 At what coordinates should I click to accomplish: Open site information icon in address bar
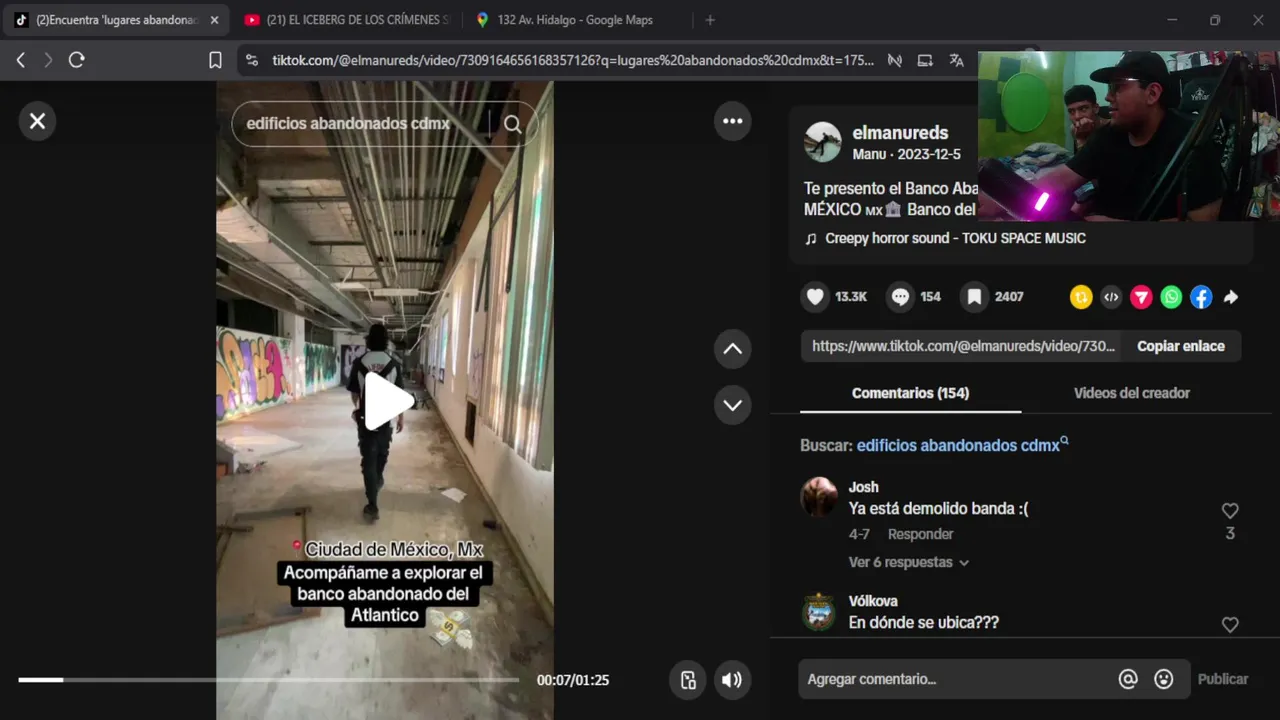pyautogui.click(x=251, y=60)
